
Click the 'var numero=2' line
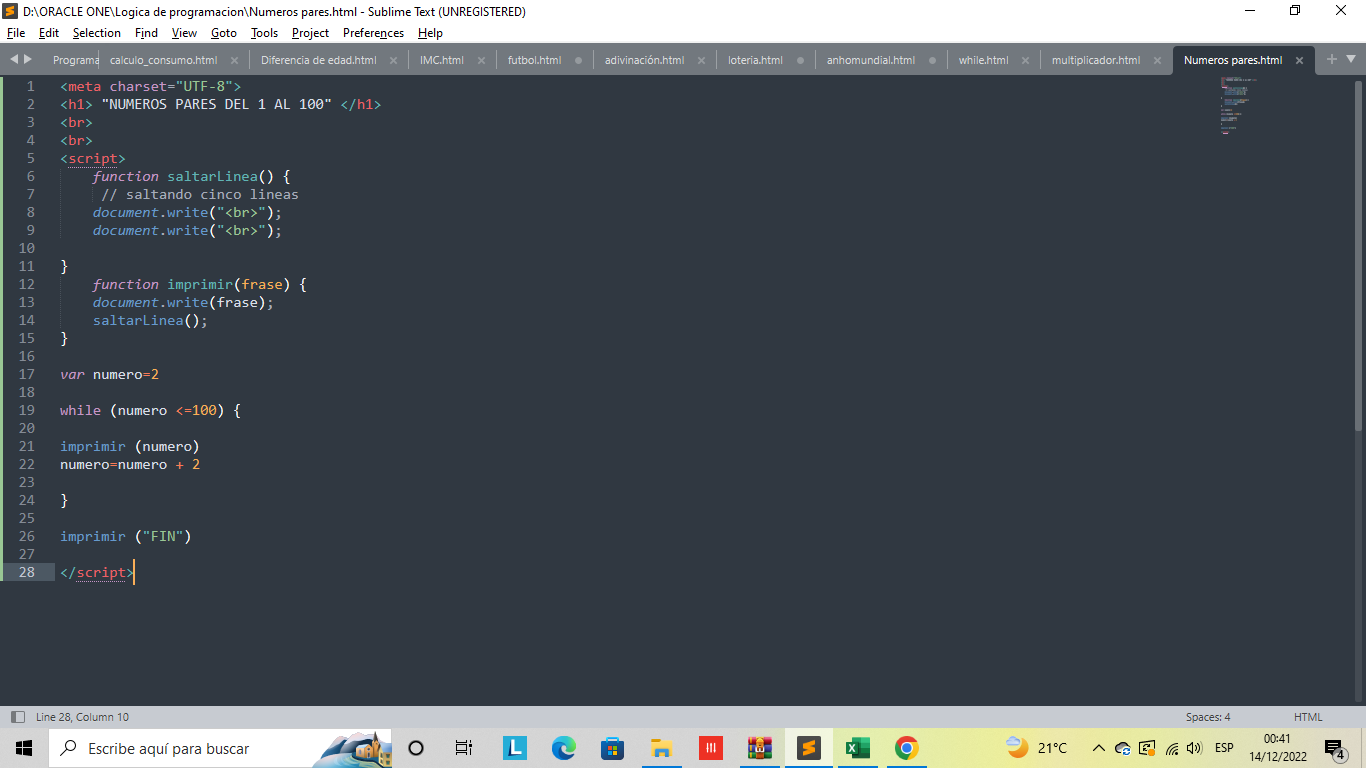[x=109, y=374]
